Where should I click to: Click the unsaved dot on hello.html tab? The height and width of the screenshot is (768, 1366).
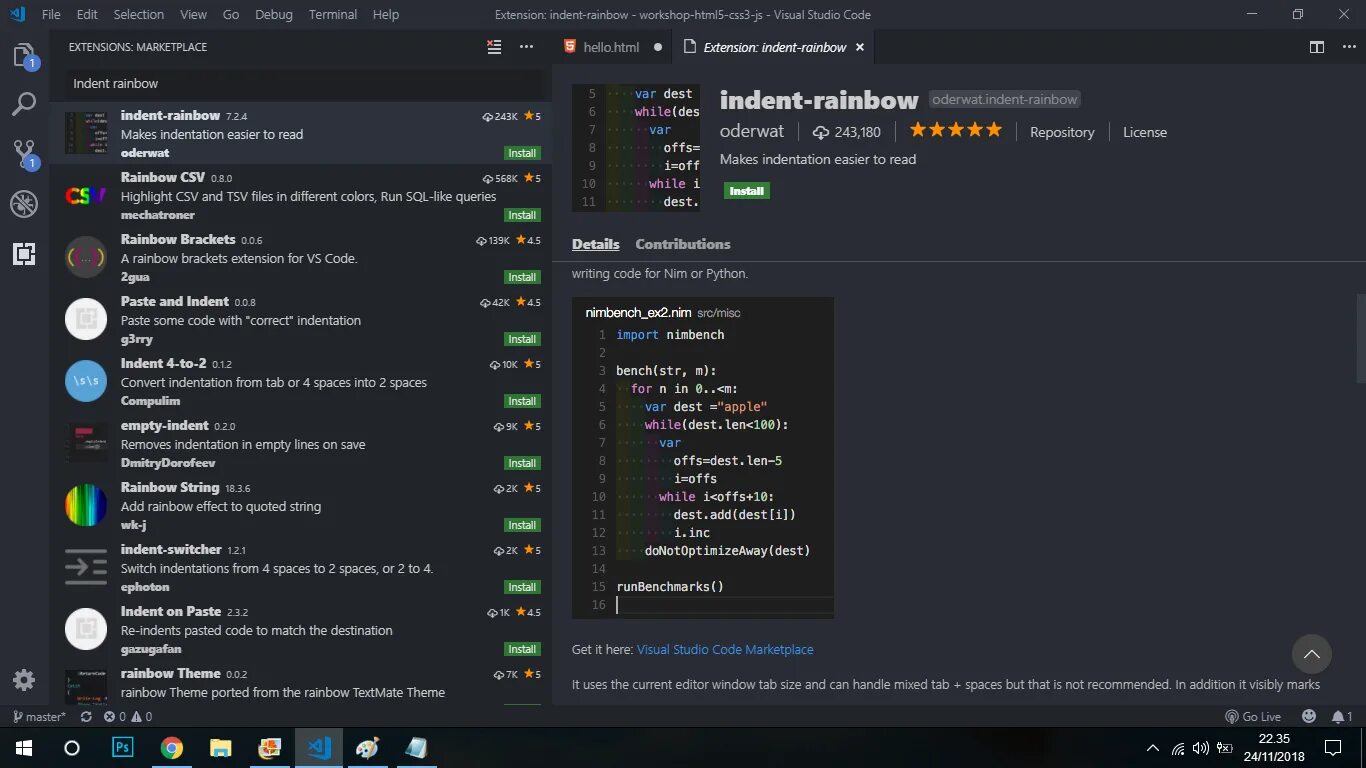point(657,47)
